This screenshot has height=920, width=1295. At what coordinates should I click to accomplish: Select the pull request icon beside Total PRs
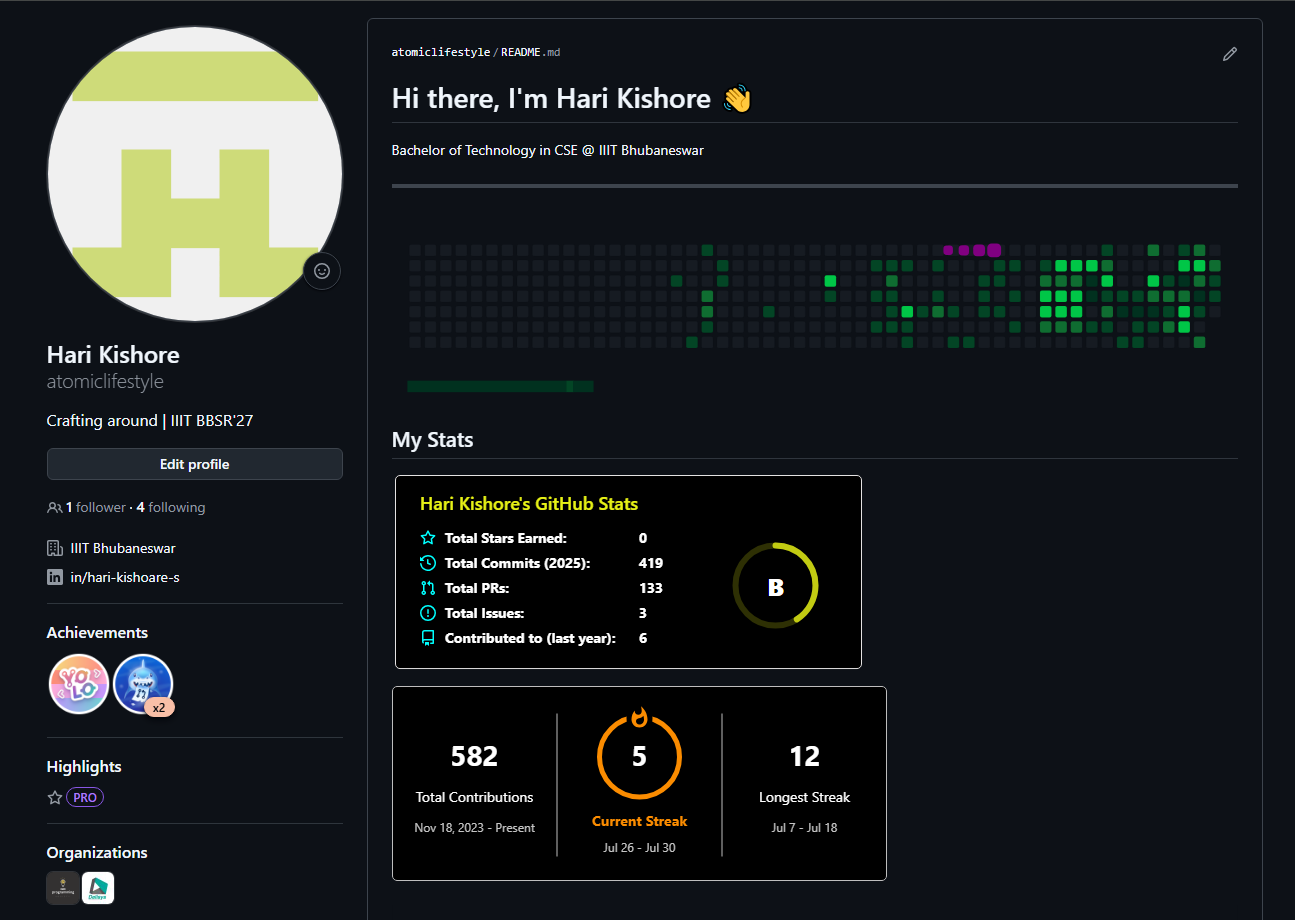tap(428, 587)
